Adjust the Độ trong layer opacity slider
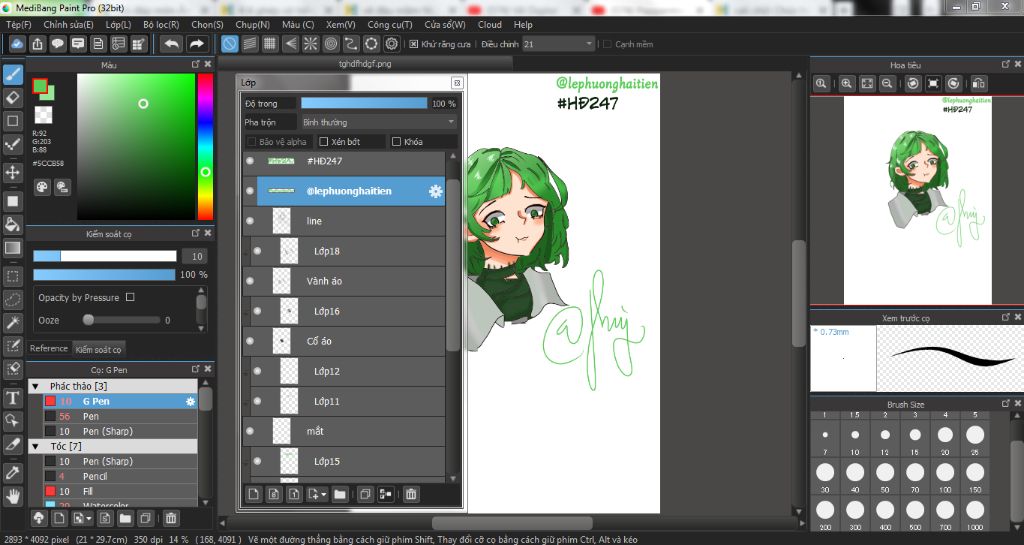Image resolution: width=1024 pixels, height=545 pixels. 364,104
